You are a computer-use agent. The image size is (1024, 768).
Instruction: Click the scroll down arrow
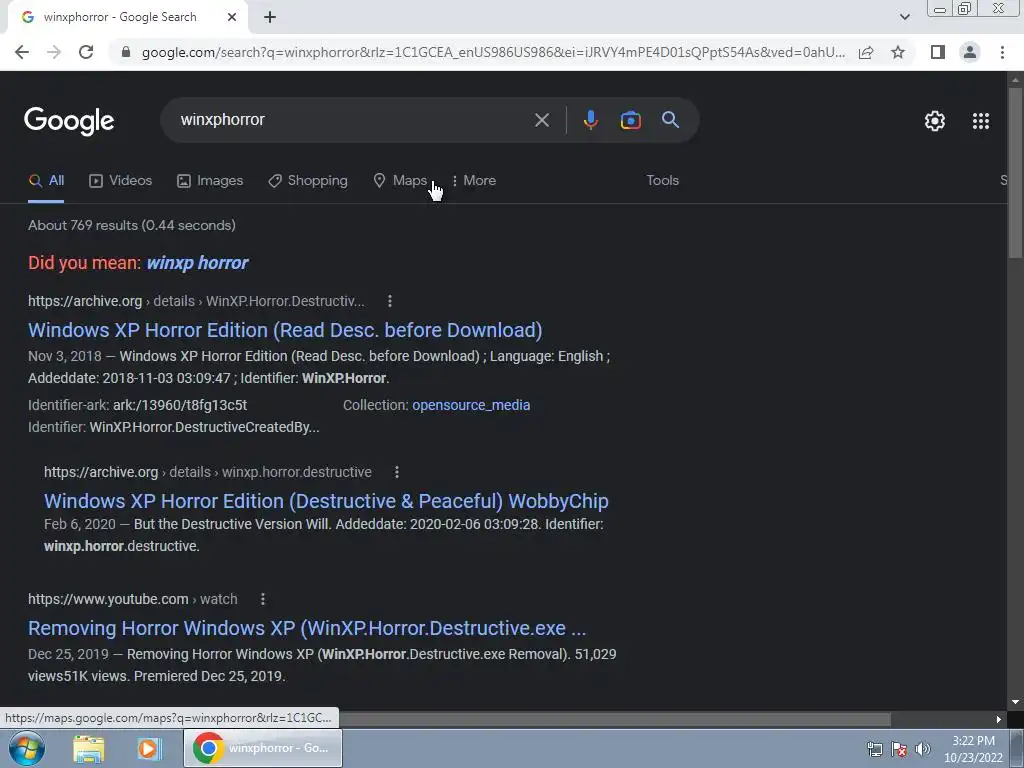(1015, 703)
